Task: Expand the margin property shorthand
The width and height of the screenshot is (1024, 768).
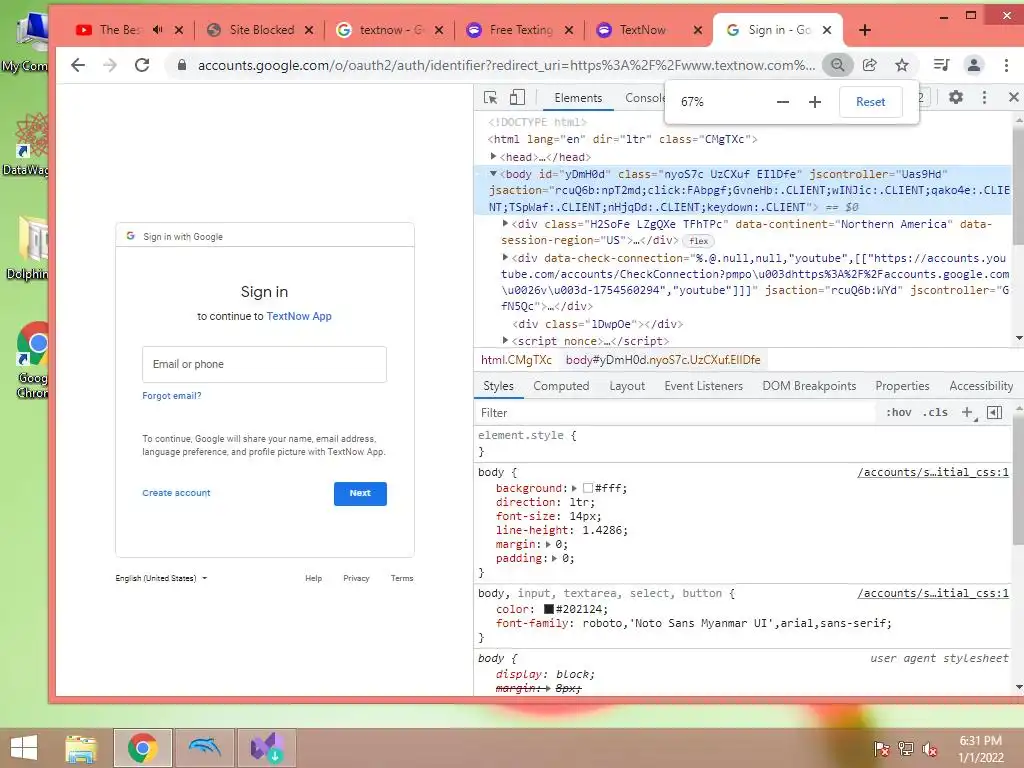Action: tap(549, 544)
